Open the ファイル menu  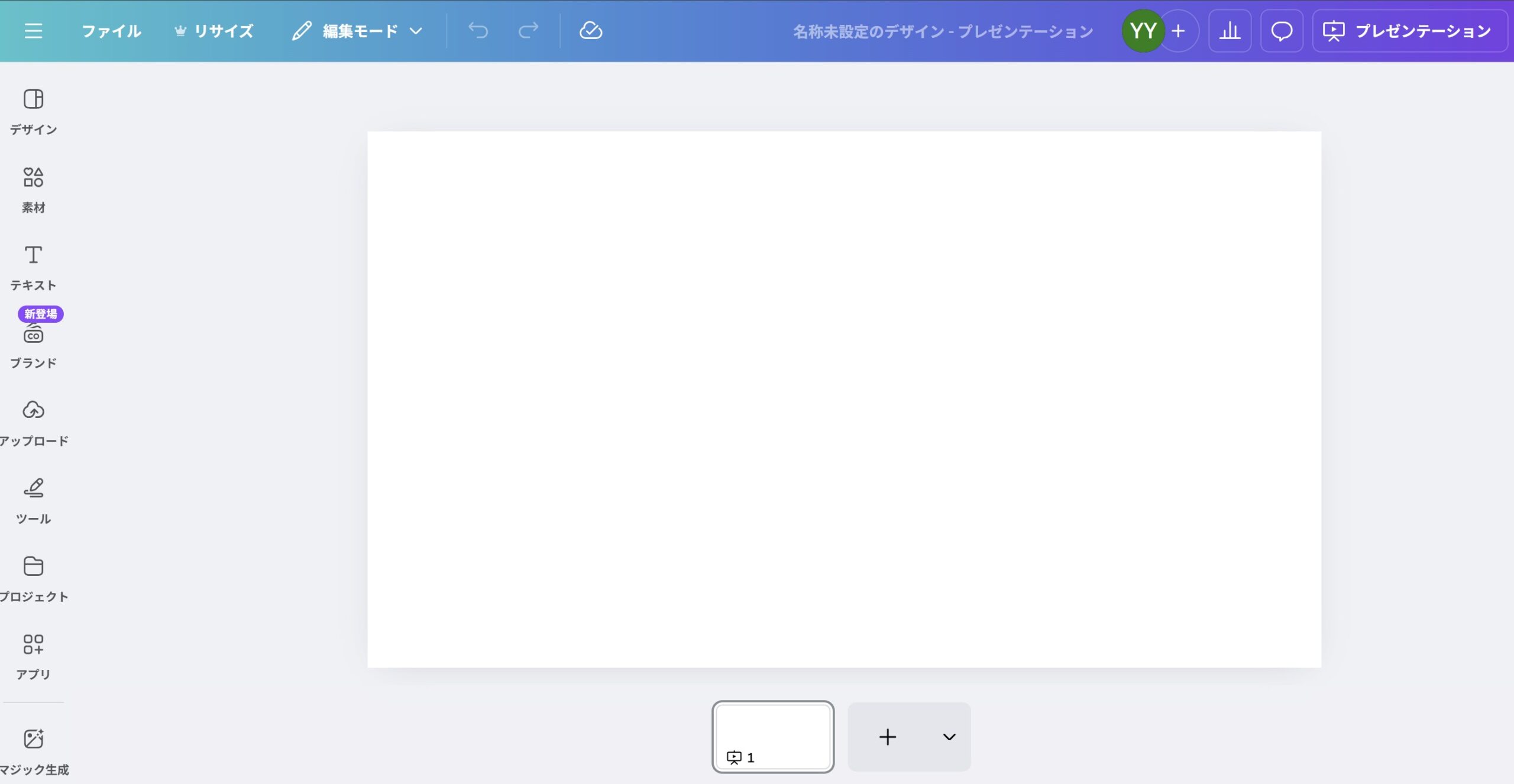tap(111, 31)
